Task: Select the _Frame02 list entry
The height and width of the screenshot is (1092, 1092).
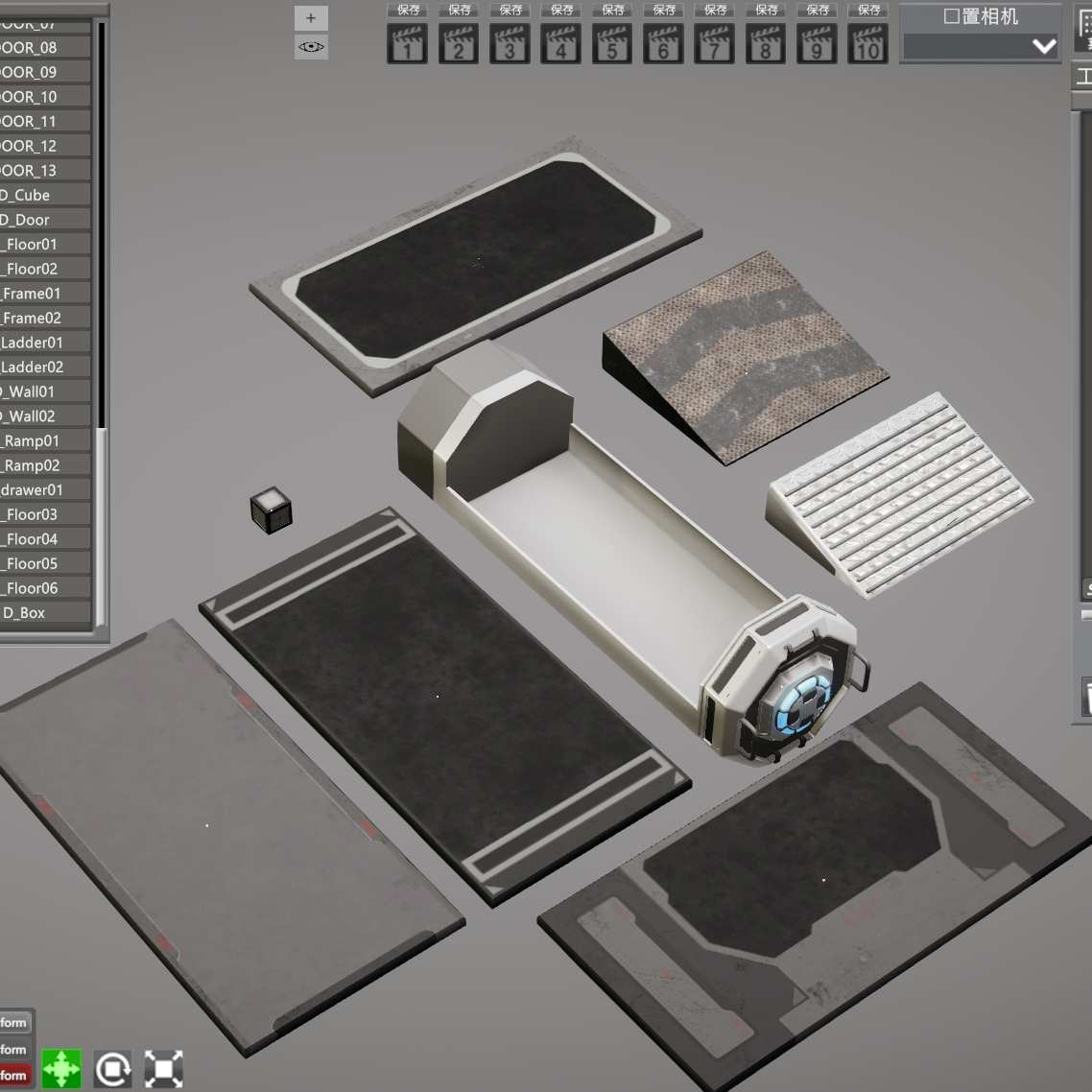Action: click(45, 319)
